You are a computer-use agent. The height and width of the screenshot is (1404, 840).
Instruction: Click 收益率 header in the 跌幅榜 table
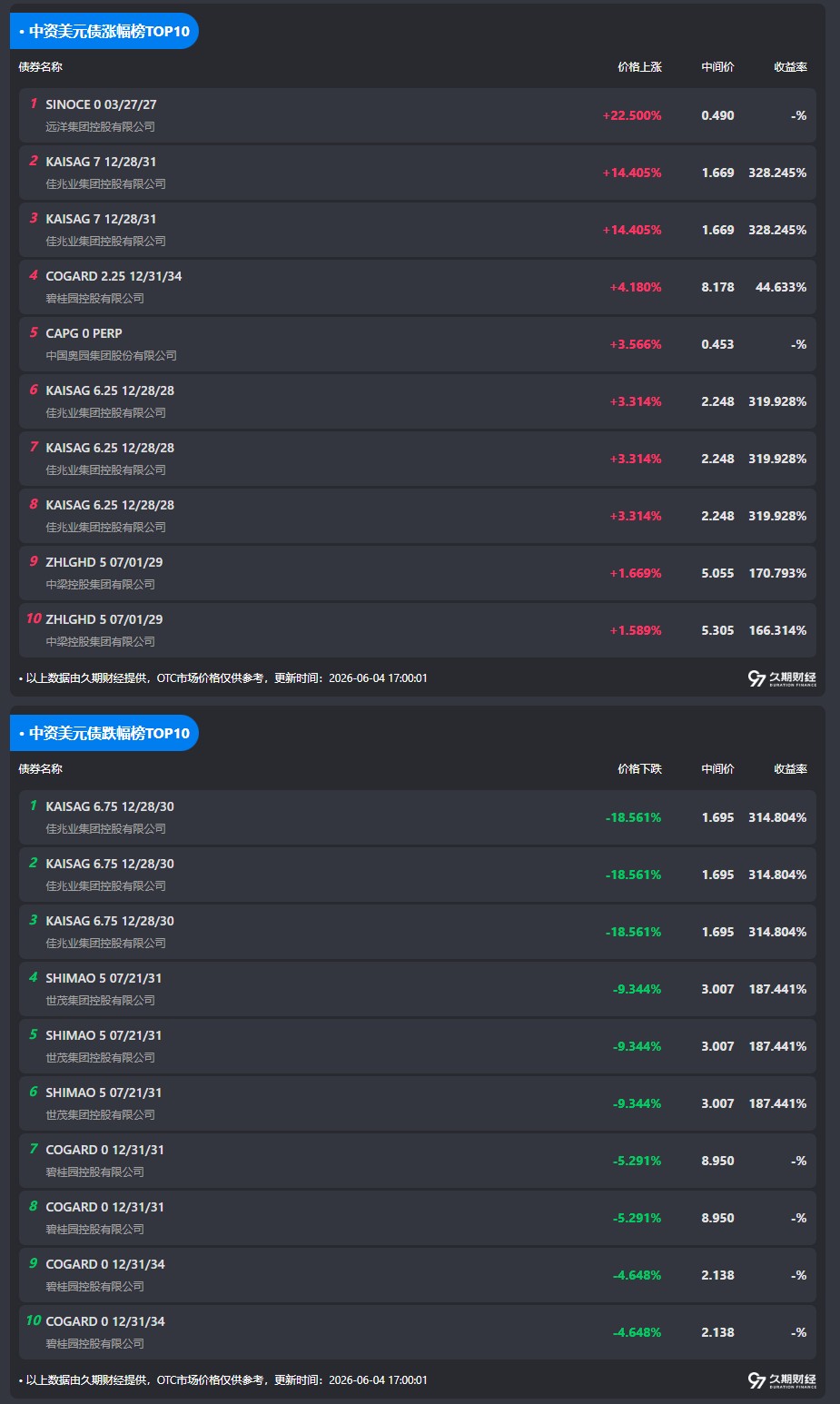(x=790, y=769)
